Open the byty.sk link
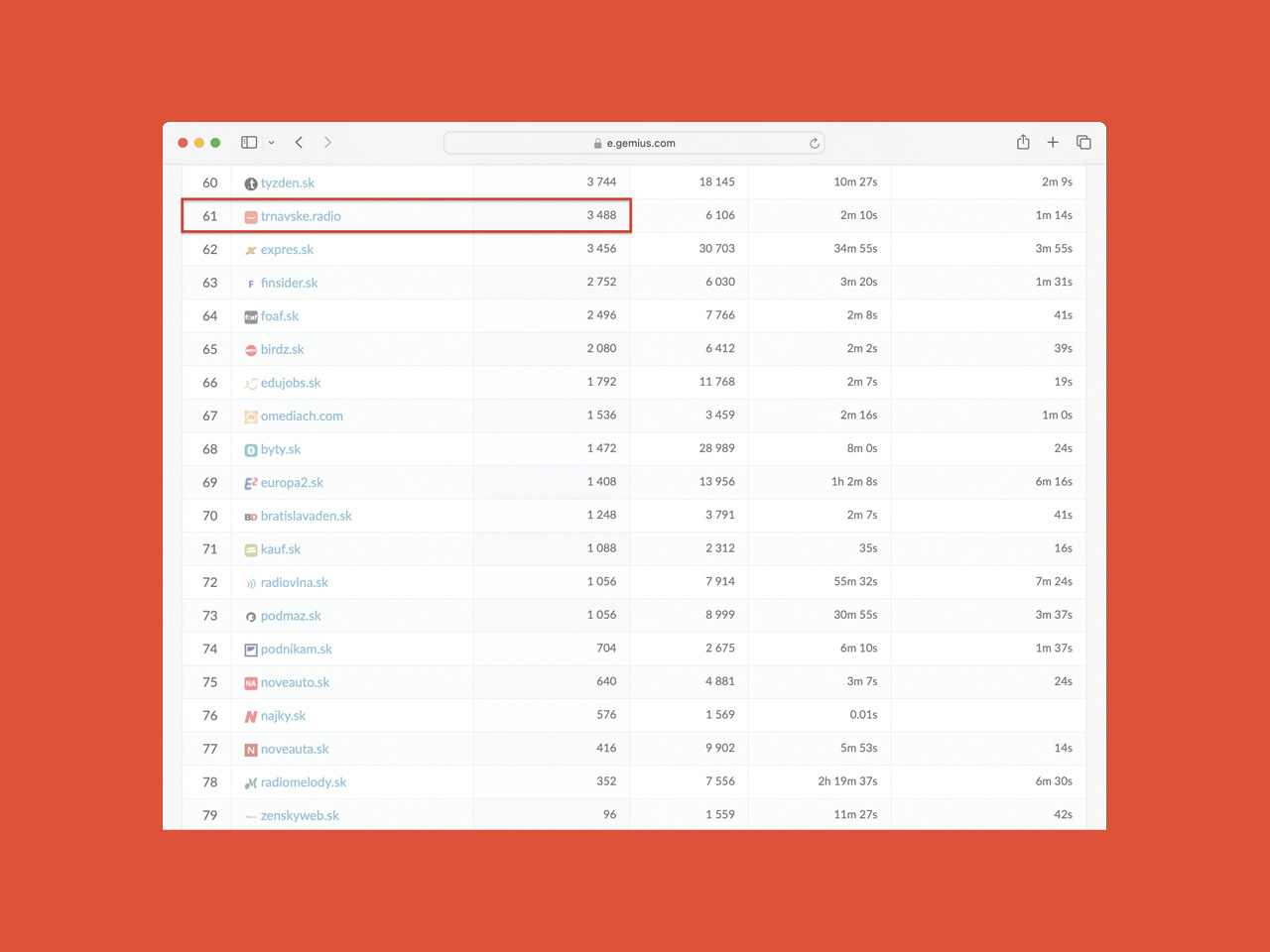The image size is (1270, 952). pyautogui.click(x=281, y=449)
